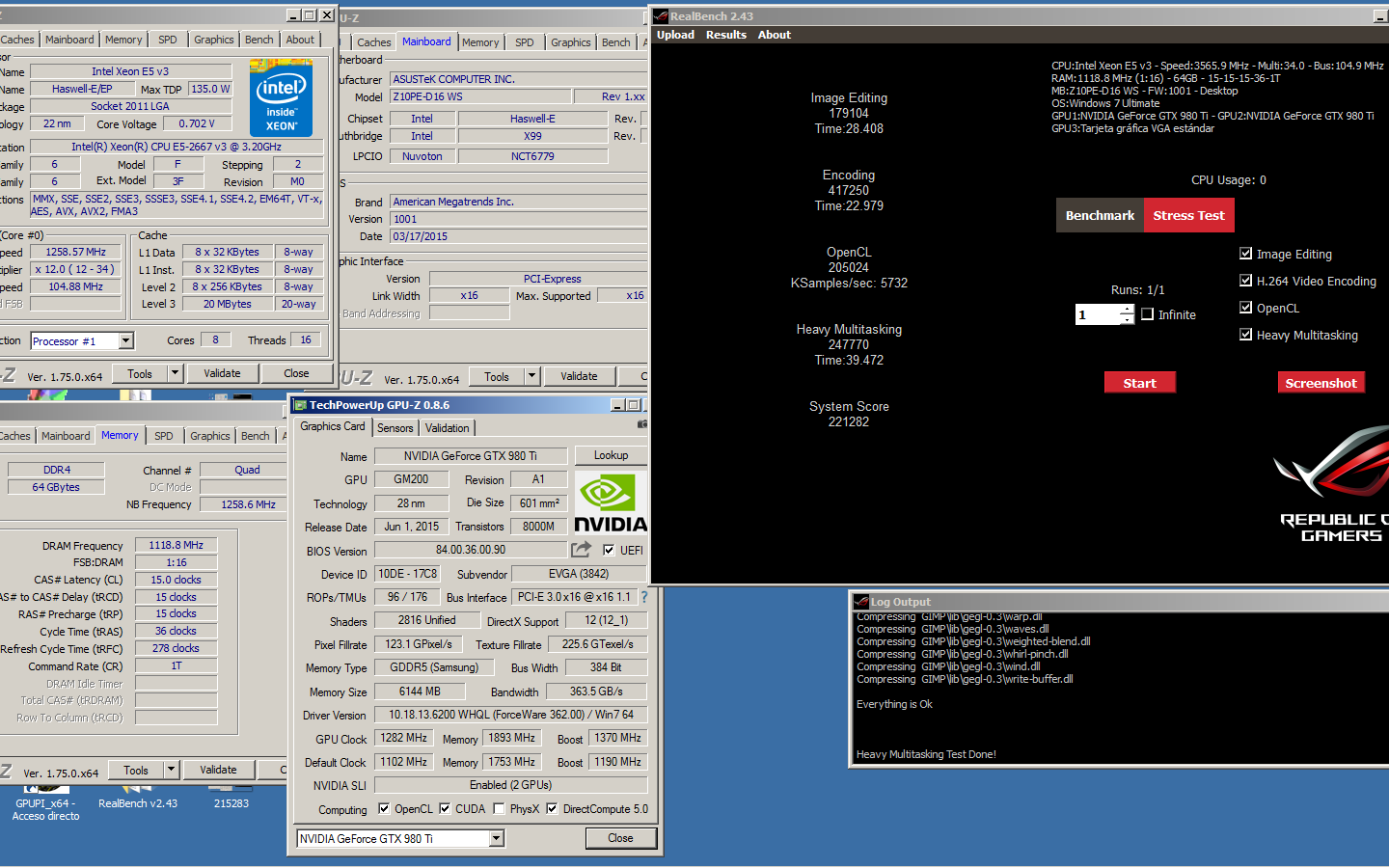Toggle the PhysX checkbox in GPU-Z

[x=499, y=809]
